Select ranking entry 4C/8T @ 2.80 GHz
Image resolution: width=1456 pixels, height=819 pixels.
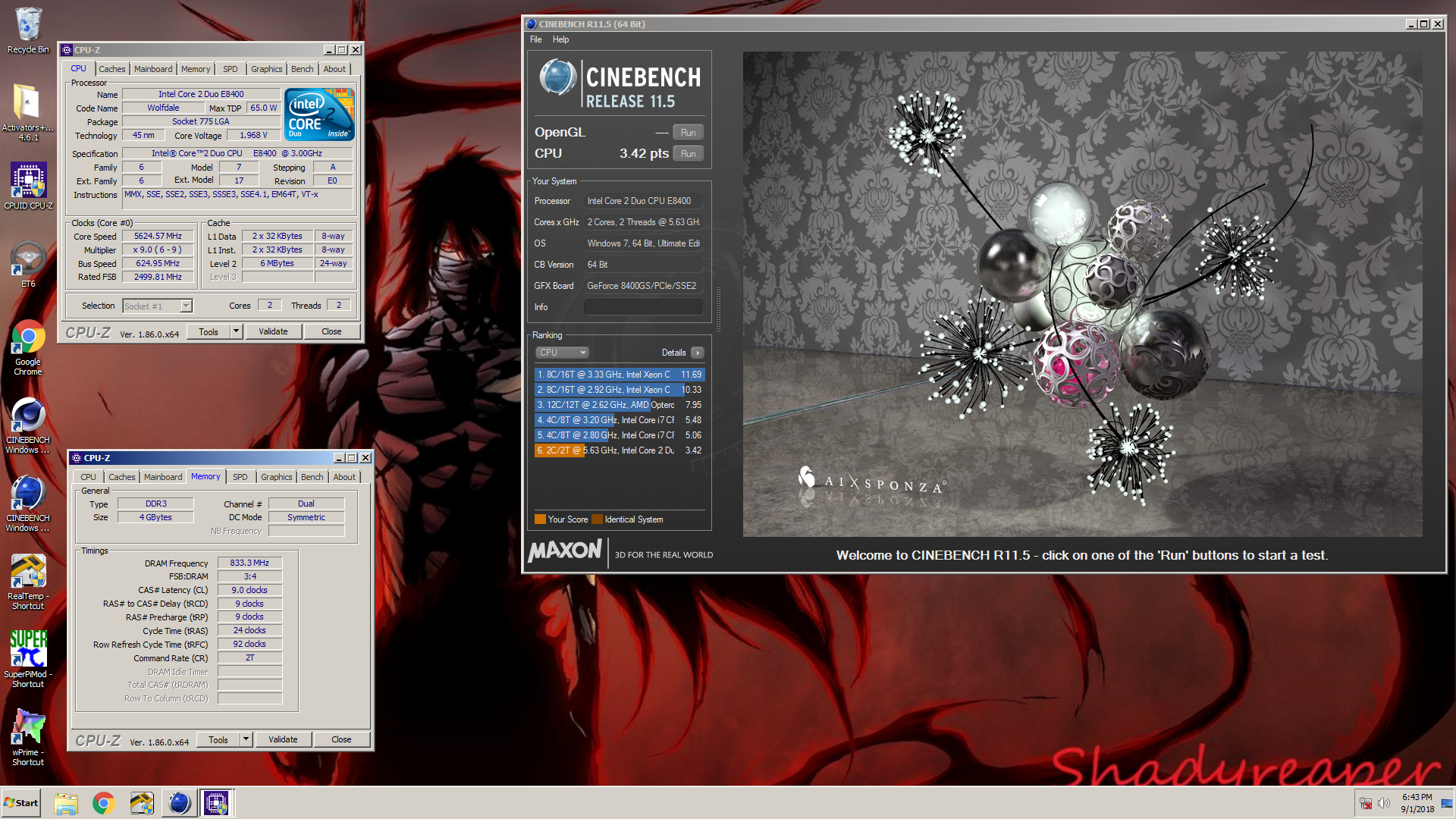620,435
